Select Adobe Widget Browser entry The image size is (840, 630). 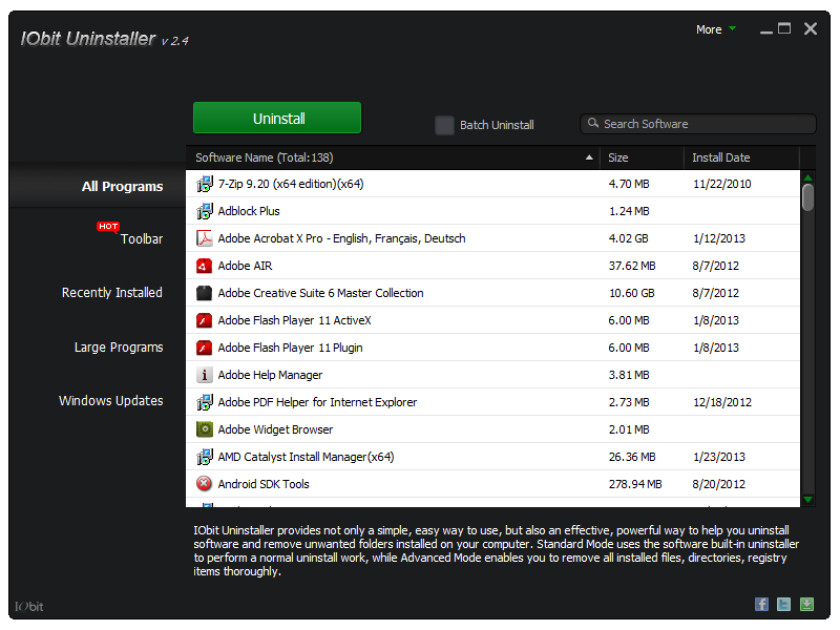tap(493, 430)
